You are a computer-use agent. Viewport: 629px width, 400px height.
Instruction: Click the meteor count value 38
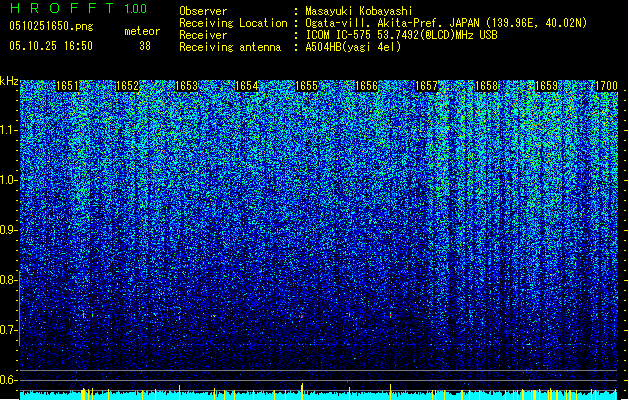point(145,46)
